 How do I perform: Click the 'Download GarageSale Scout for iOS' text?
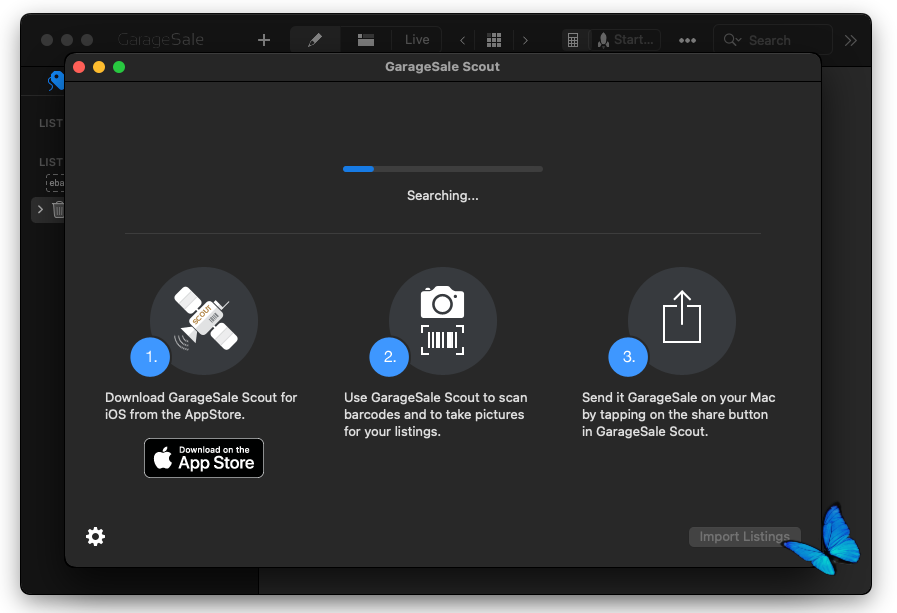(x=201, y=406)
